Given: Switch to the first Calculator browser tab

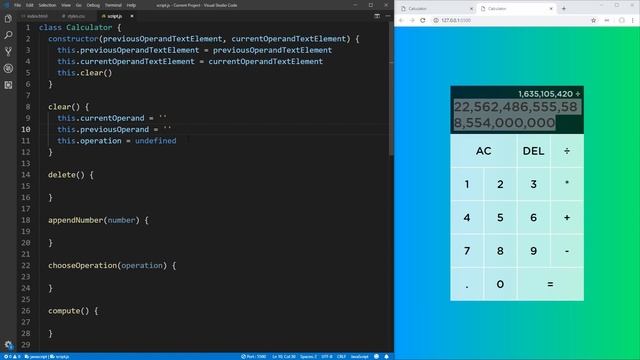Looking at the screenshot, I should [x=436, y=8].
